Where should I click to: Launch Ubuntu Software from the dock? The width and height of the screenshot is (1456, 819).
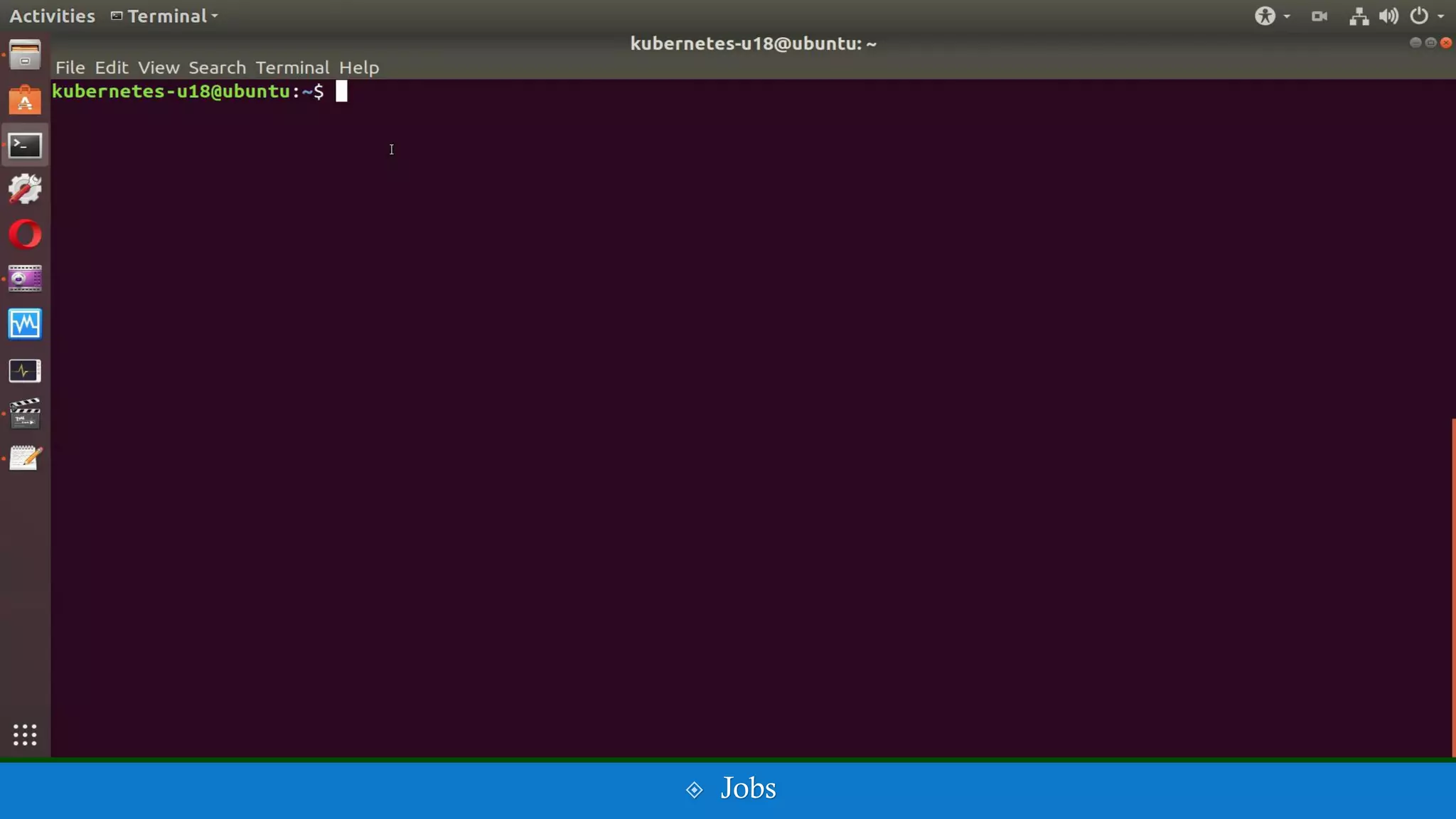[x=25, y=100]
